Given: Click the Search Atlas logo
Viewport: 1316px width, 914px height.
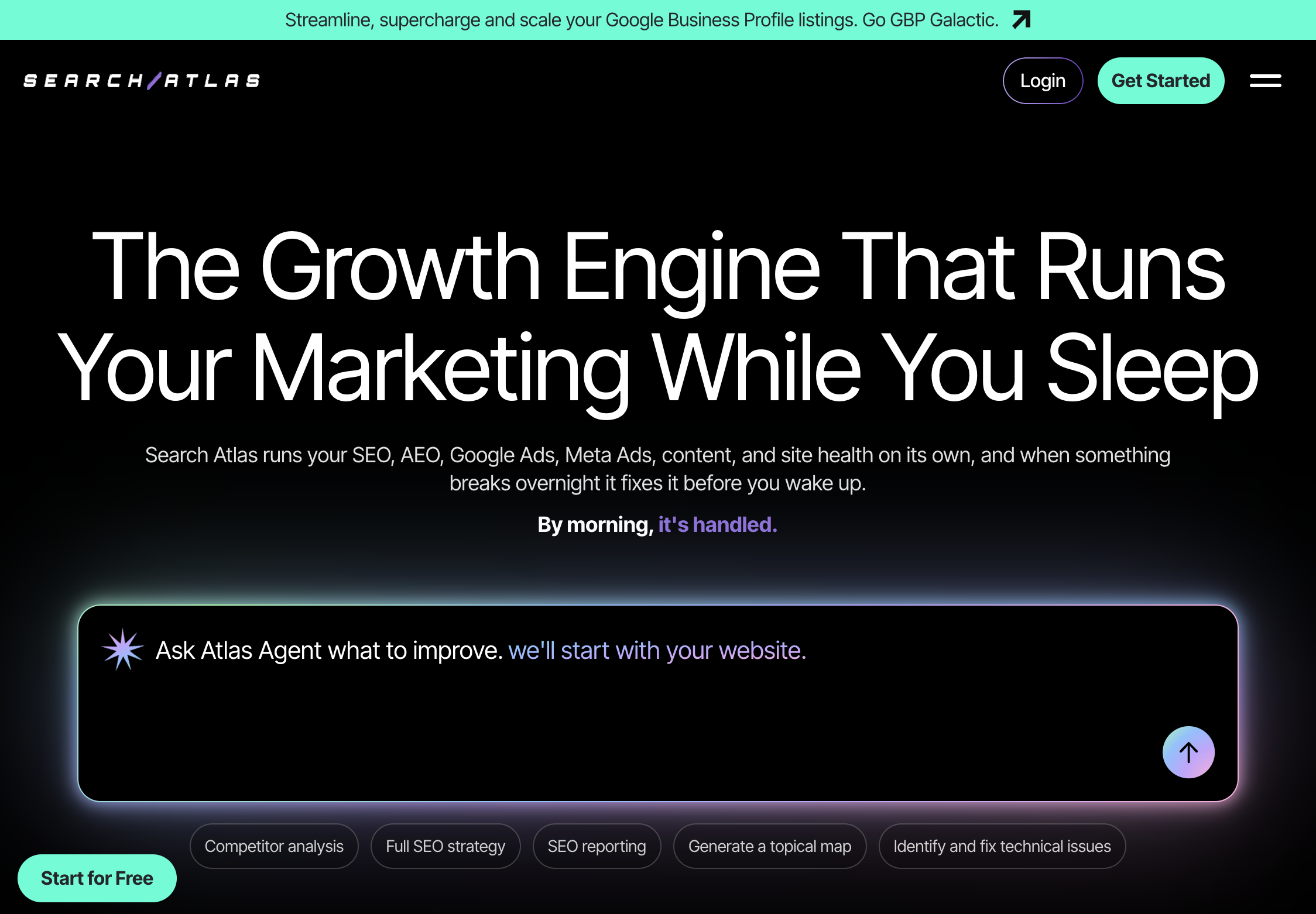Looking at the screenshot, I should point(142,81).
